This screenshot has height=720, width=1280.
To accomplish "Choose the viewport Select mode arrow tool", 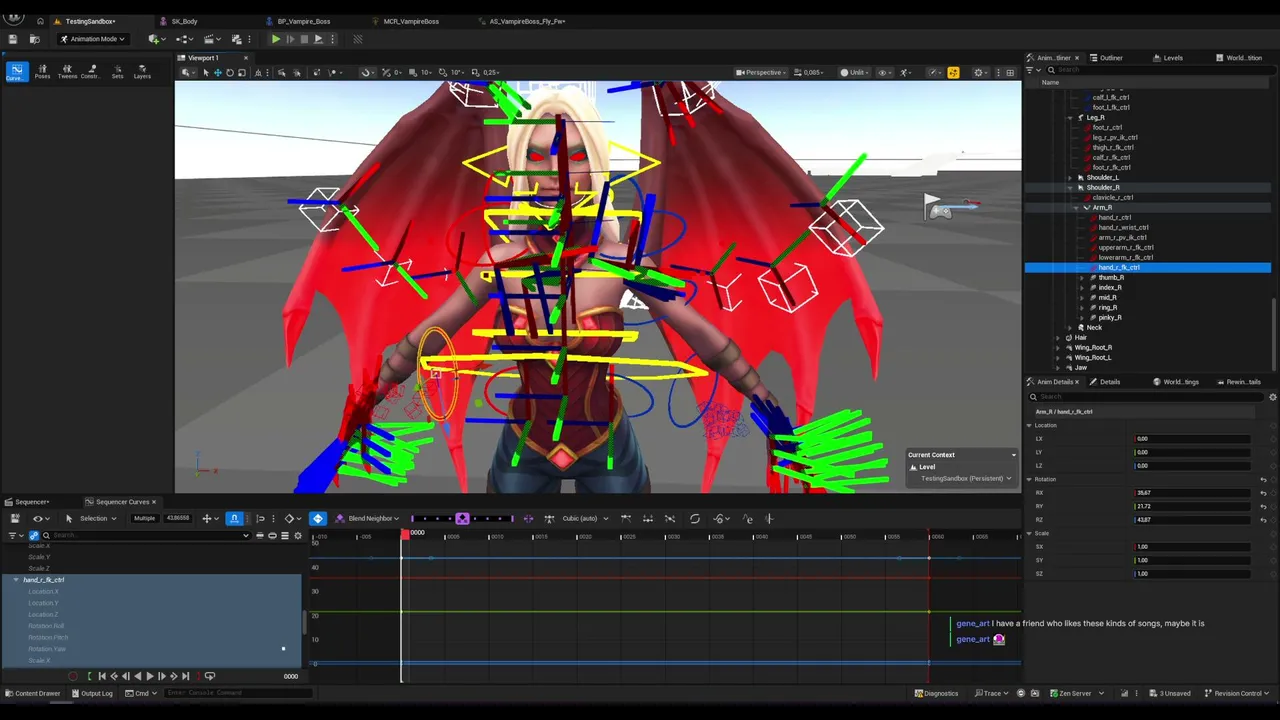I will click(205, 72).
